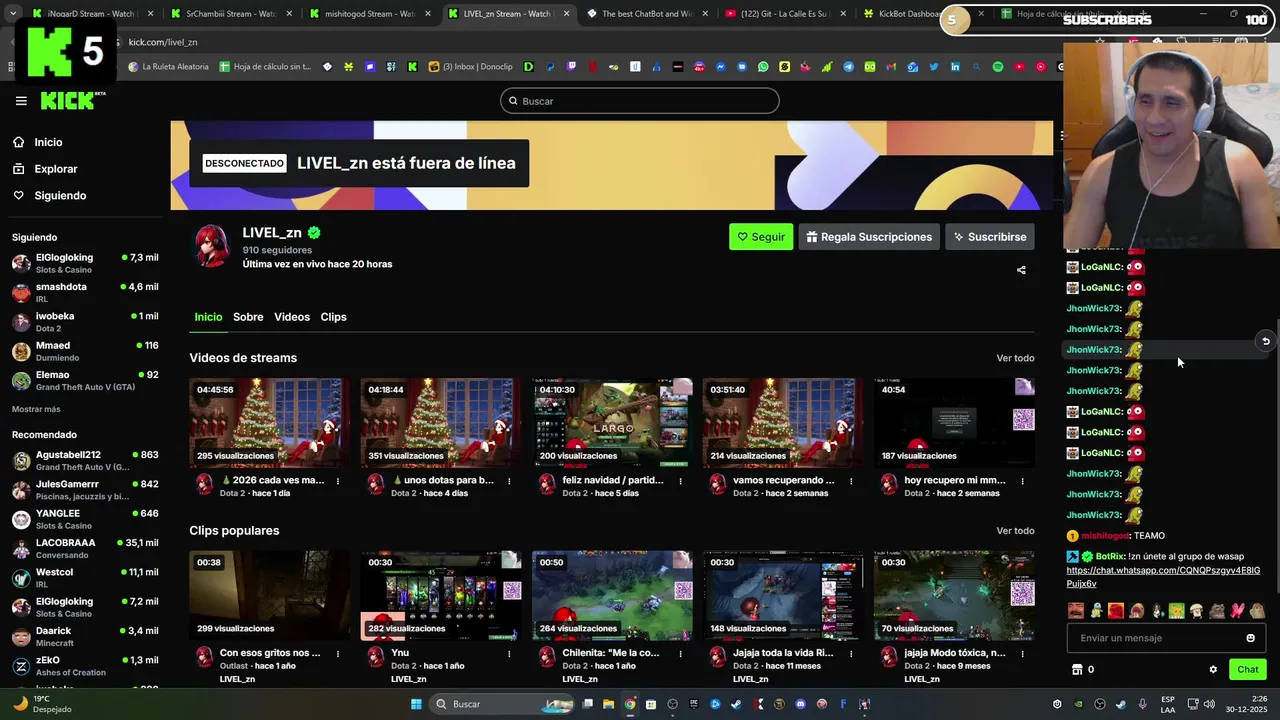Open options menu for 'Ynu' clip

[x=509, y=654]
